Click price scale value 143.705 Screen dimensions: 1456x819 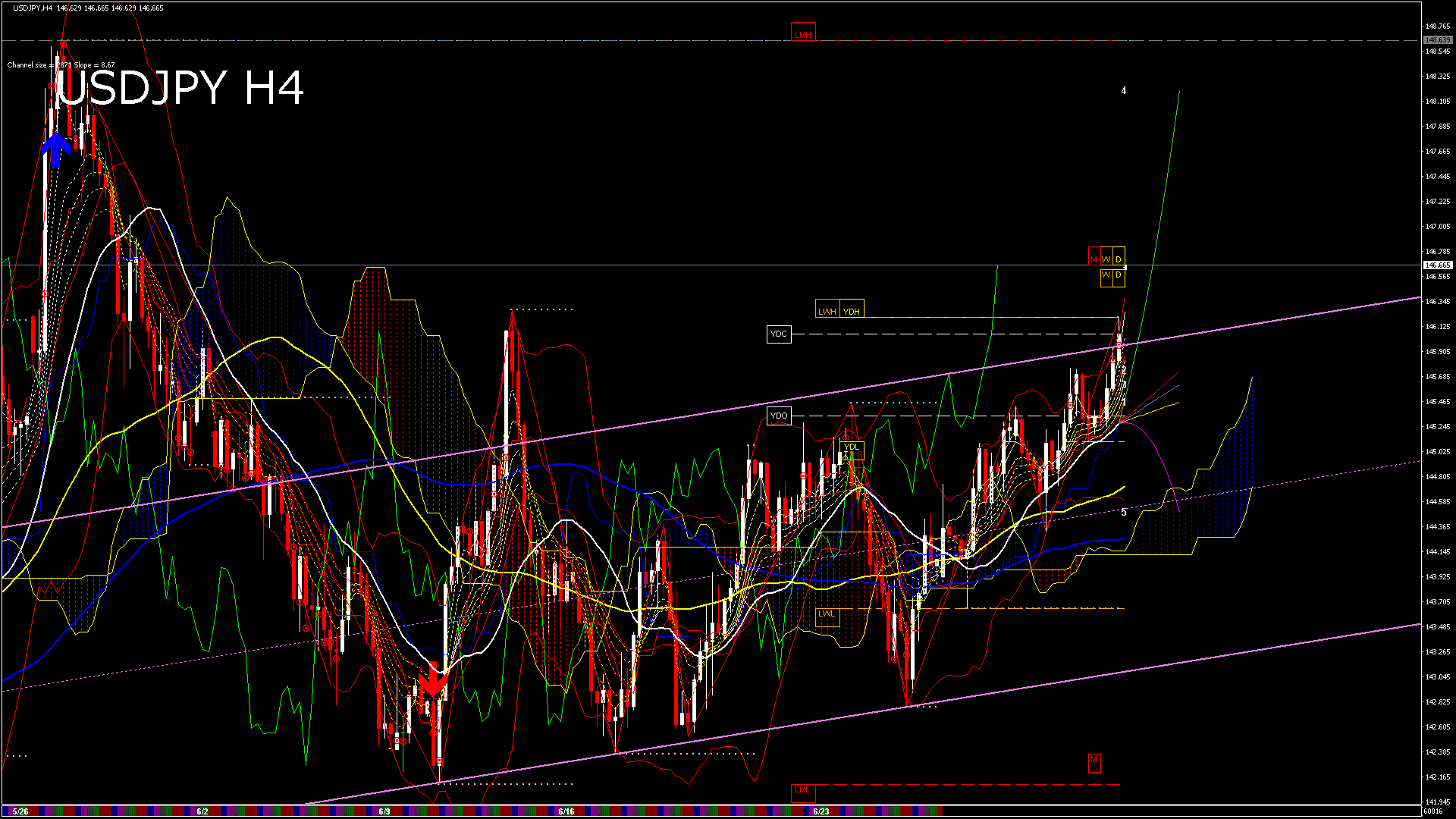click(1438, 602)
